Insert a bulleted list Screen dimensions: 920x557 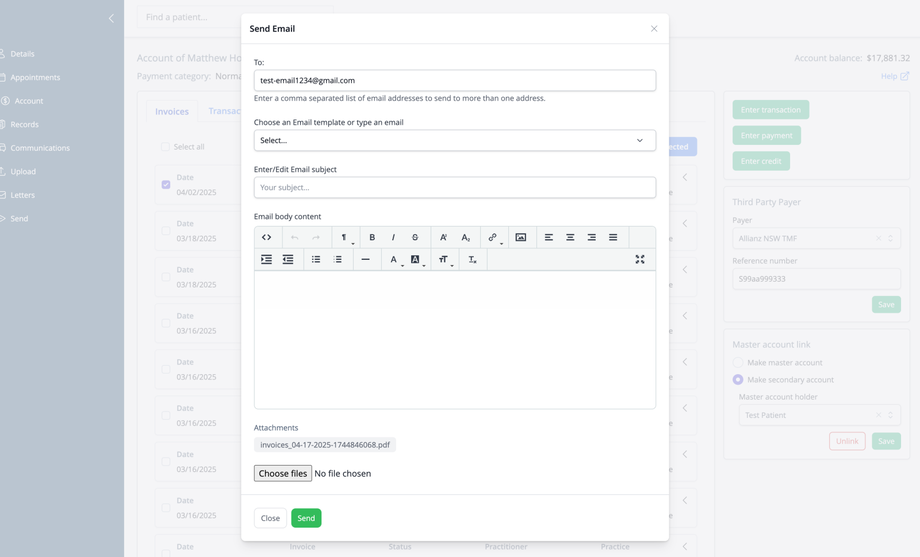click(316, 259)
